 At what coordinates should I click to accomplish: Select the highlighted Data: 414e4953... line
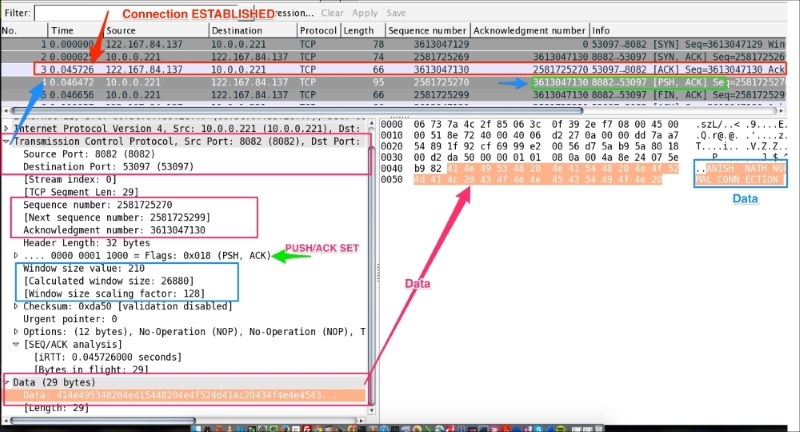[184, 395]
